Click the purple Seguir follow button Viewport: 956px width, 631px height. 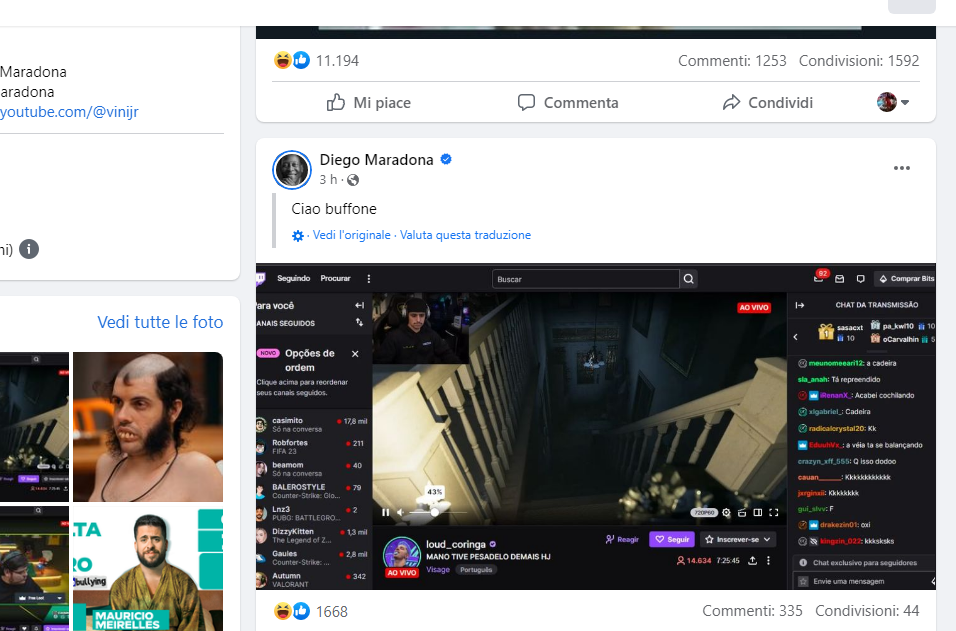pos(672,540)
